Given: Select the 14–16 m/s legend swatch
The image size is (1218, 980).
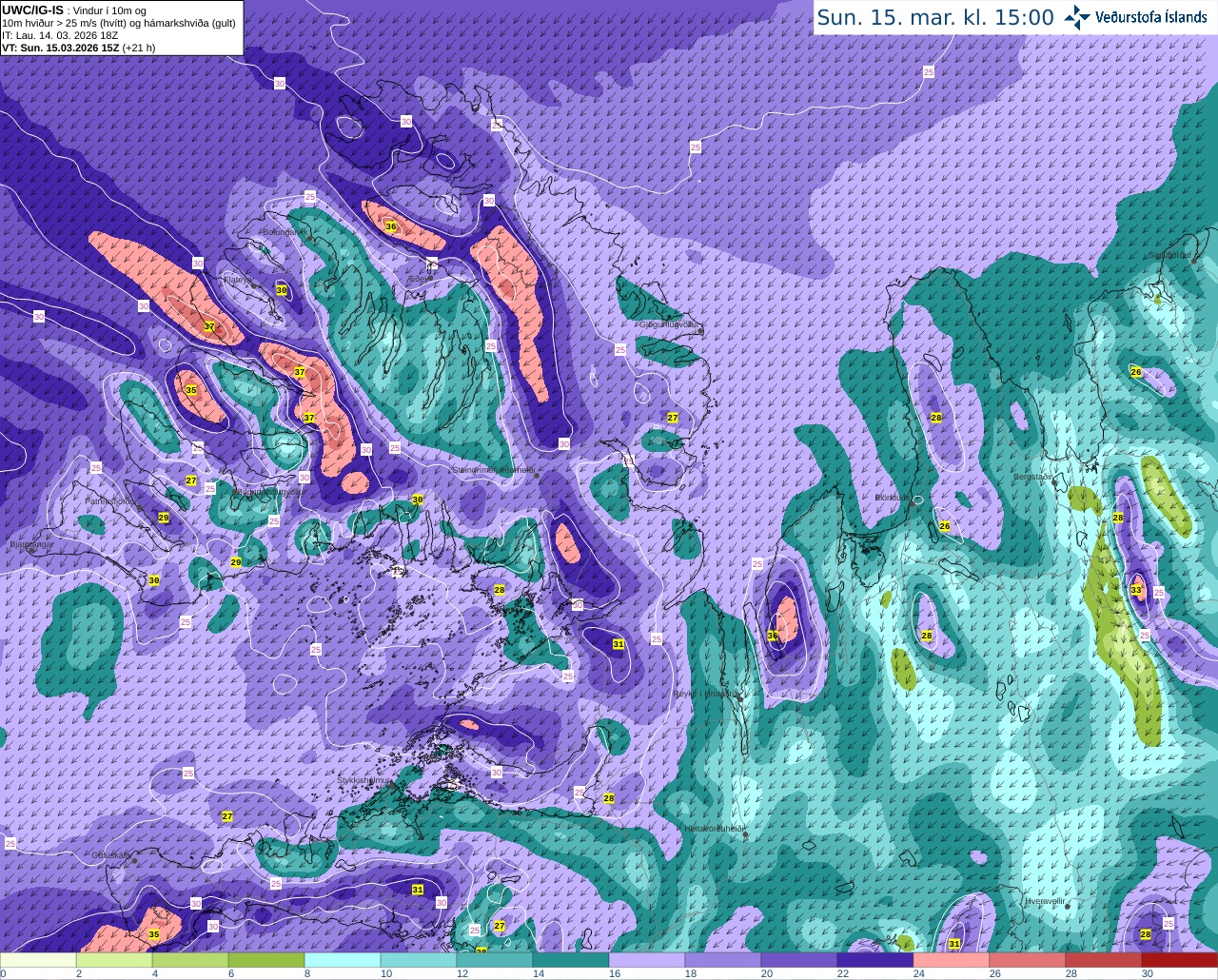Looking at the screenshot, I should tap(571, 960).
